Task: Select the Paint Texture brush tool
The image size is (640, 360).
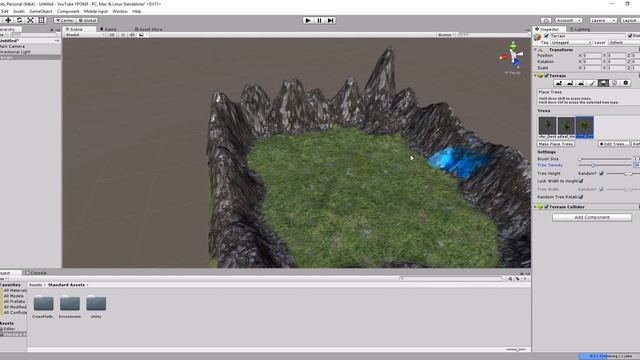Action: (x=592, y=83)
